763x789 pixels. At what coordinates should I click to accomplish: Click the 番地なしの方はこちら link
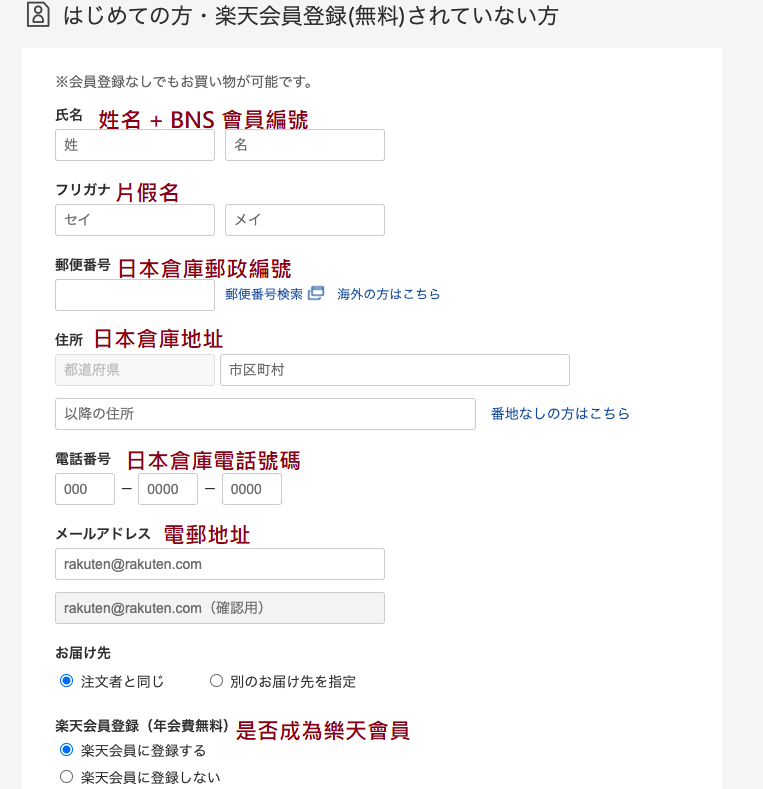560,413
